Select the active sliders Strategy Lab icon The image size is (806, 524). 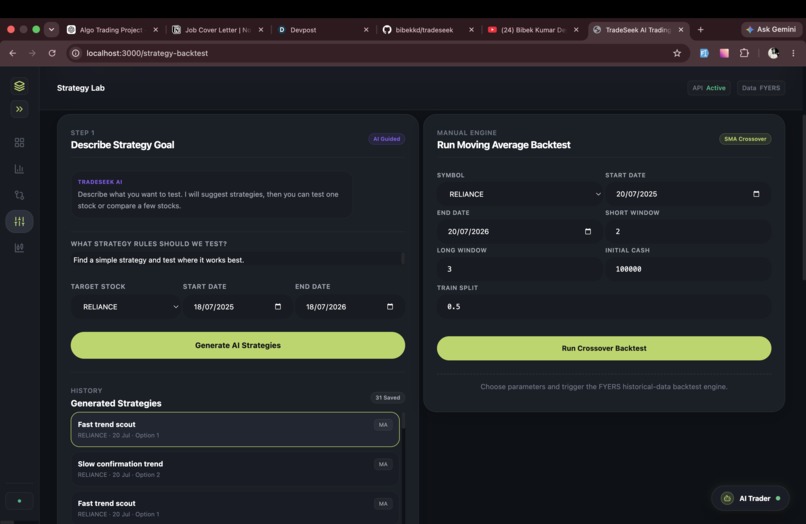point(20,221)
